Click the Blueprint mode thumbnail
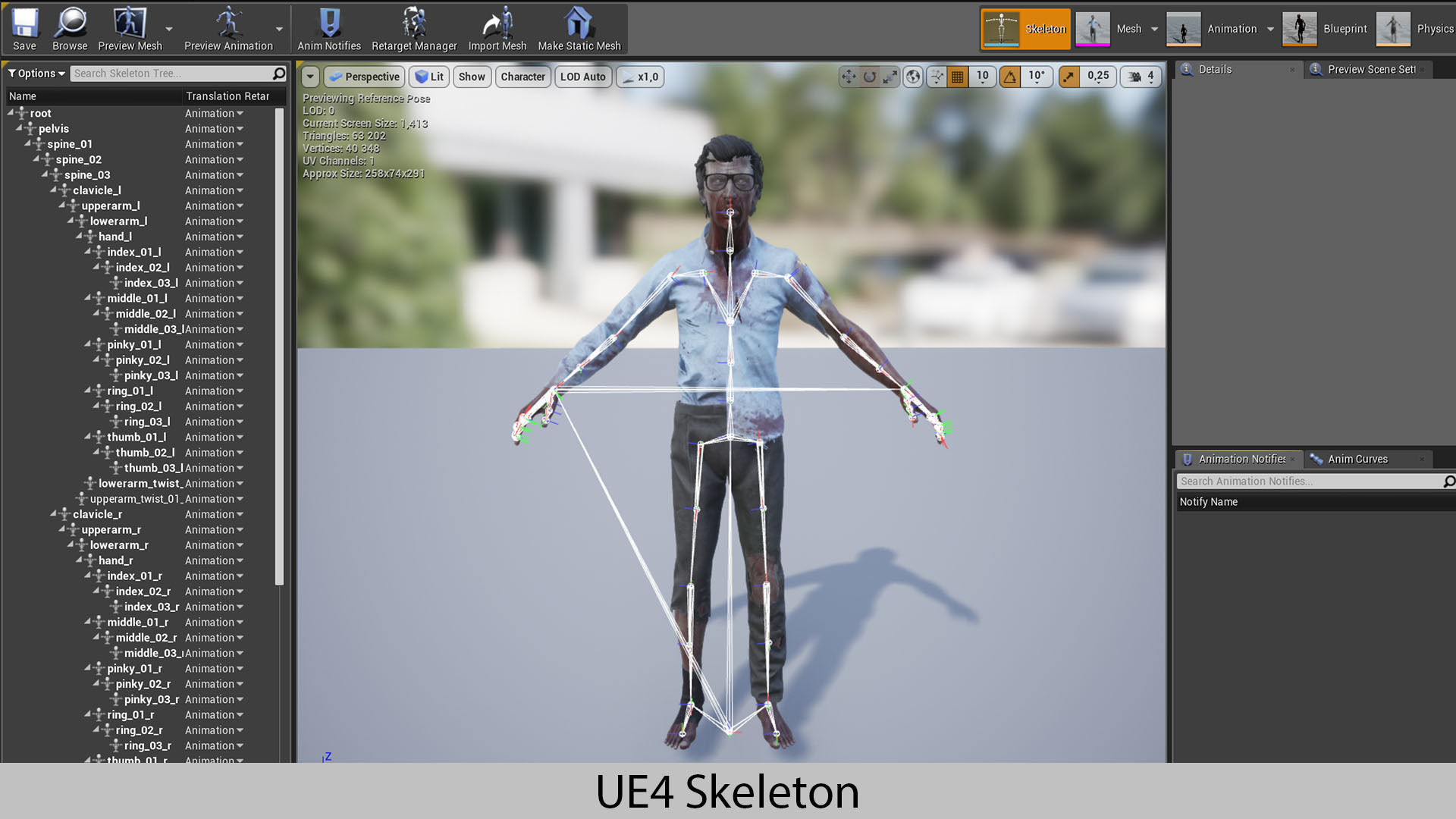Viewport: 1456px width, 819px height. click(1299, 29)
